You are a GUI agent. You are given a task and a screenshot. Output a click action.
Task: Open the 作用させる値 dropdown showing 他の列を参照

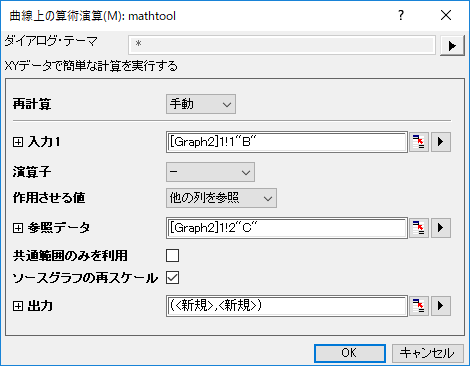(221, 198)
